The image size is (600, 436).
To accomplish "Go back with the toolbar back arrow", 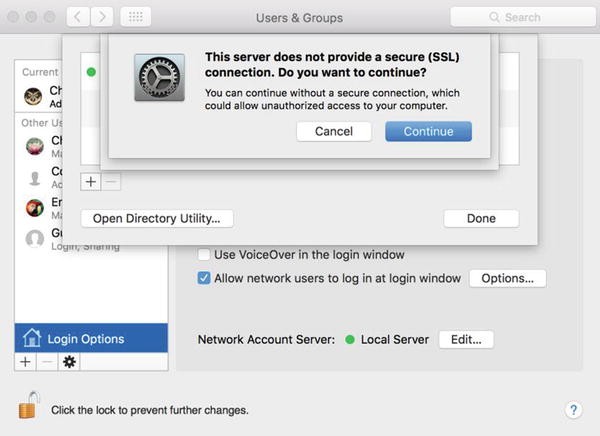I will pyautogui.click(x=78, y=17).
